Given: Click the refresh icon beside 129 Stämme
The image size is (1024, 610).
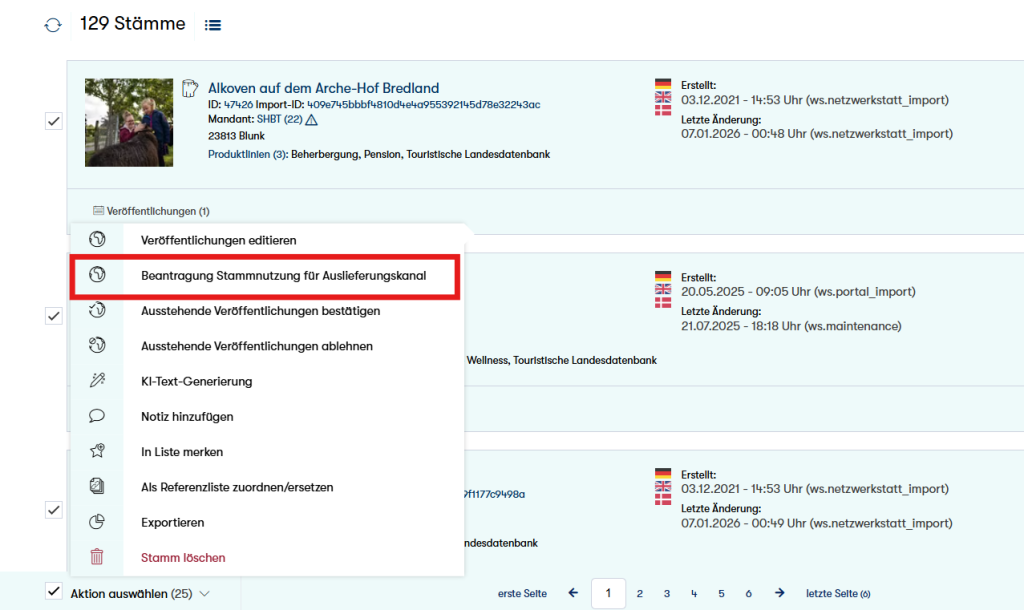Looking at the screenshot, I should (53, 25).
